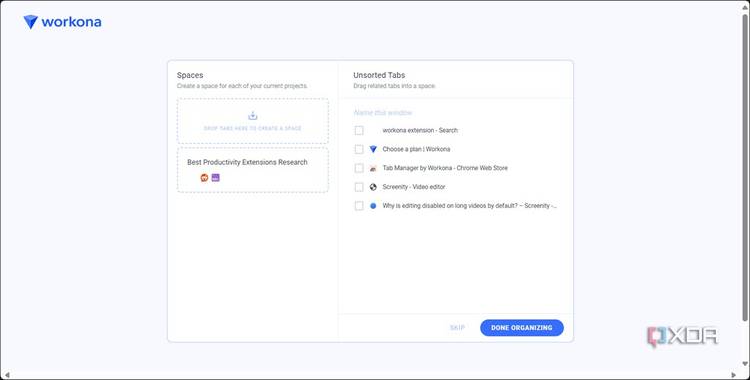Click the Skip button
The height and width of the screenshot is (380, 750).
tap(457, 328)
